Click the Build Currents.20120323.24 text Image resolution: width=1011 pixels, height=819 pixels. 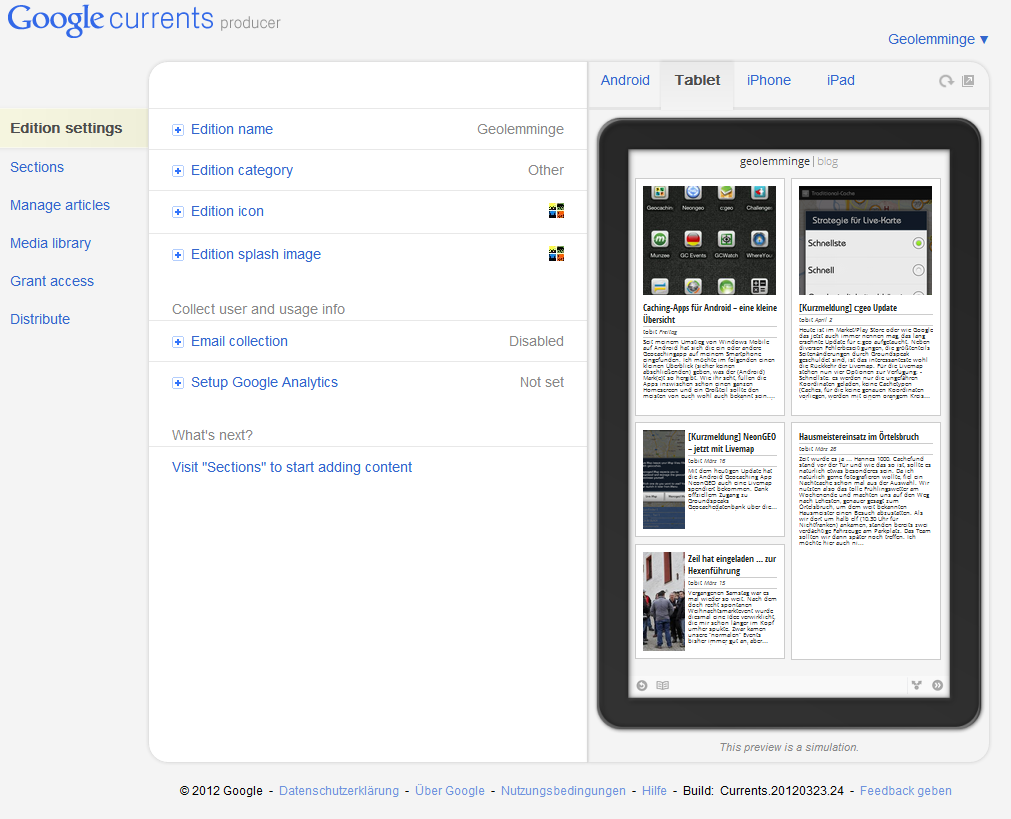(x=763, y=791)
